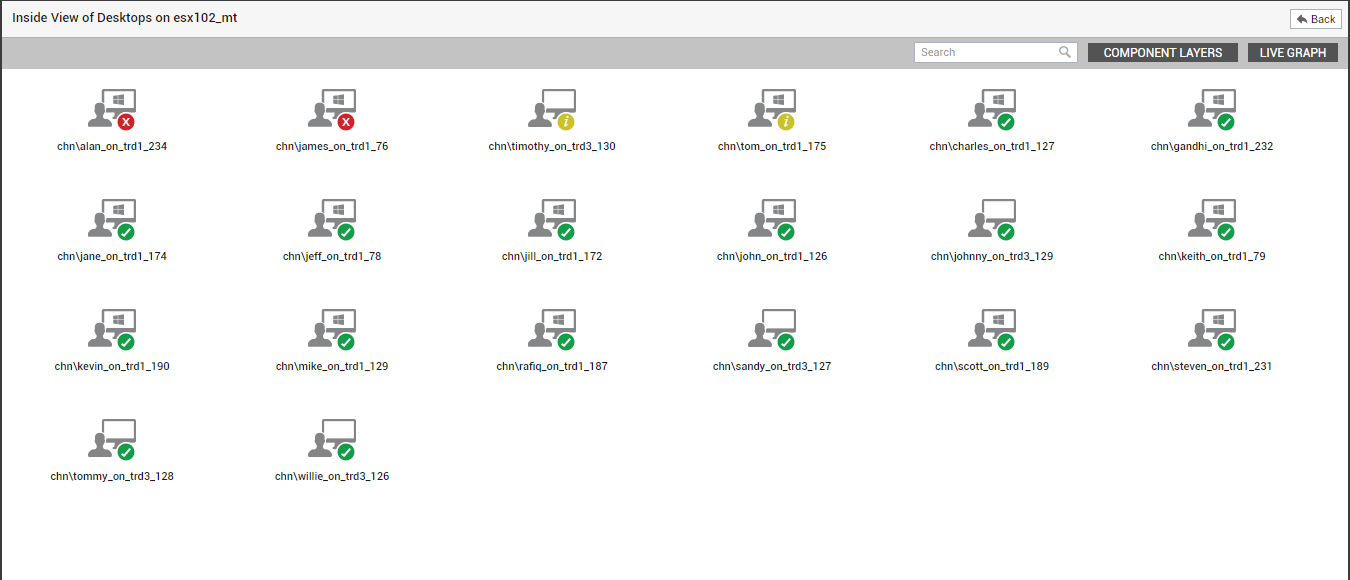This screenshot has width=1350, height=580.
Task: Click the label chn\tom_on_trd1_175
Action: (772, 146)
